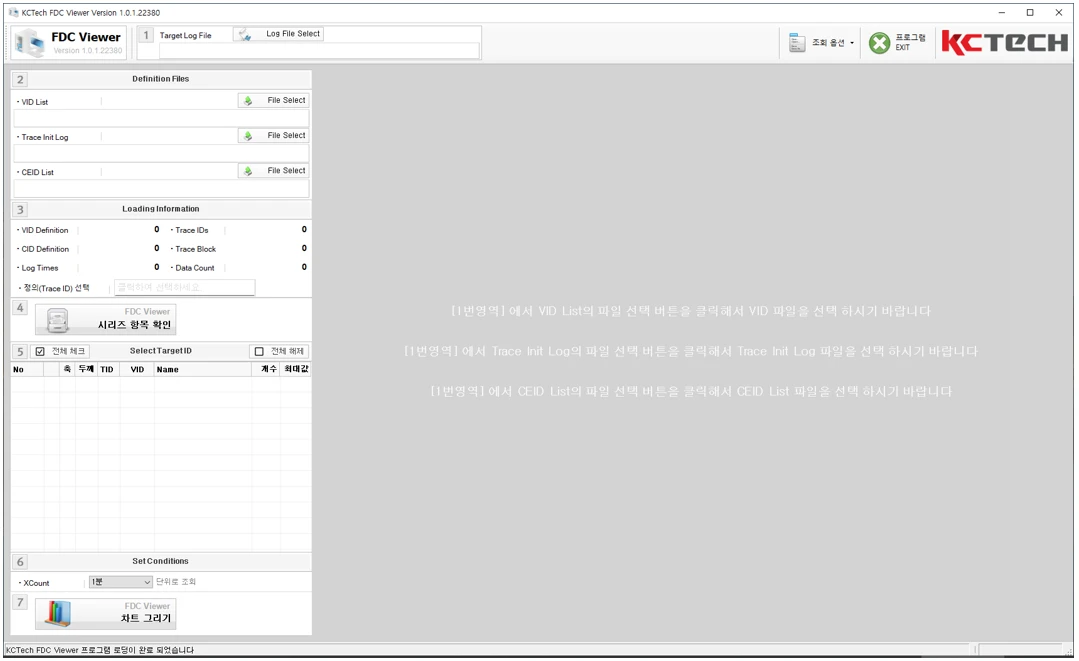Check the 전체 체크 checkbox
The width and height of the screenshot is (1079, 661).
[x=40, y=351]
